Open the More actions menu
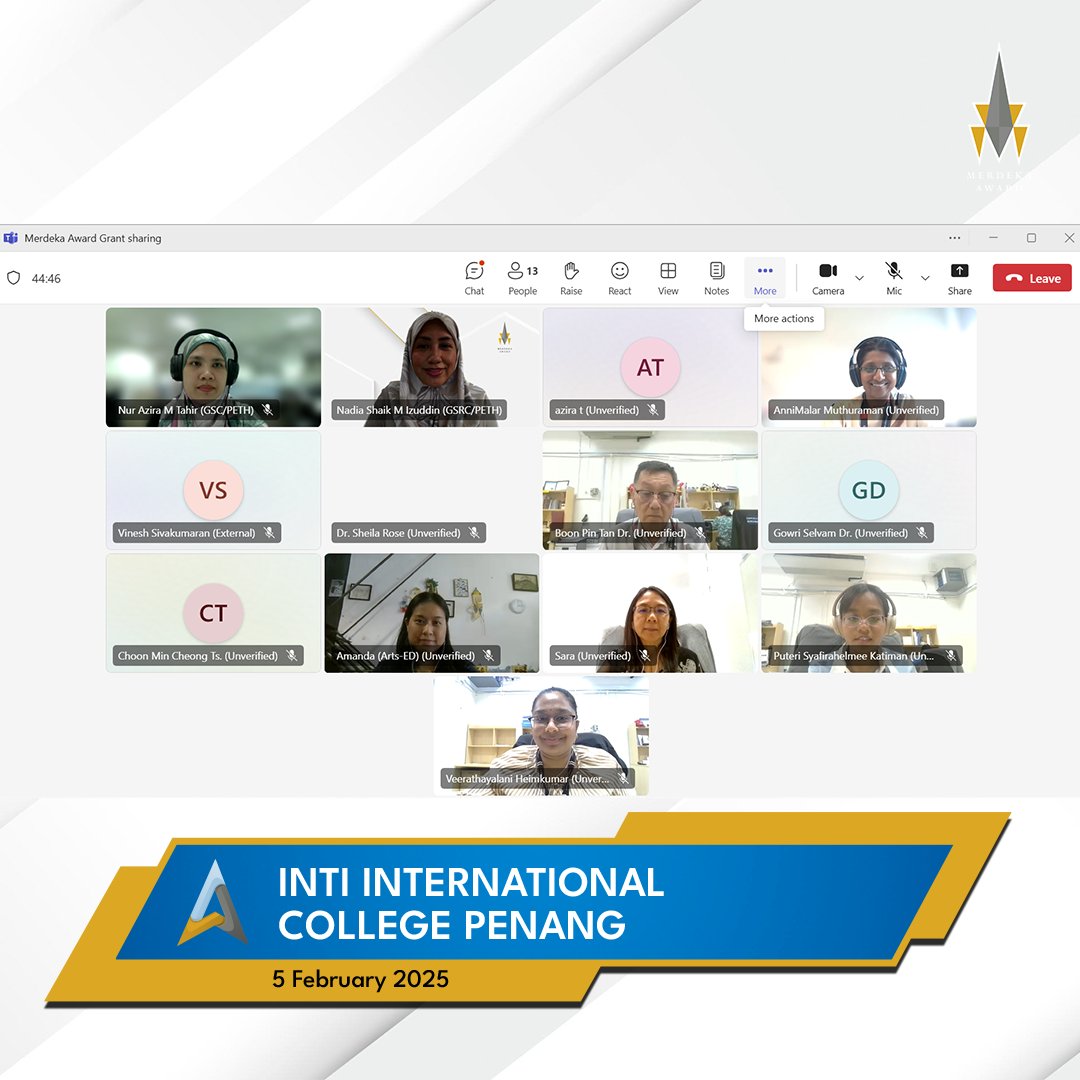Screen dimensions: 1080x1080 (765, 278)
